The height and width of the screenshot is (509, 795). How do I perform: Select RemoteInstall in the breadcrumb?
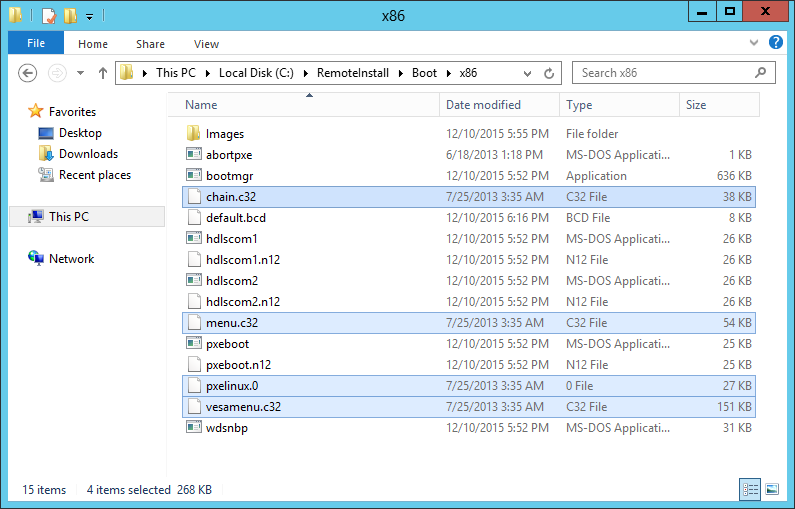coord(353,73)
